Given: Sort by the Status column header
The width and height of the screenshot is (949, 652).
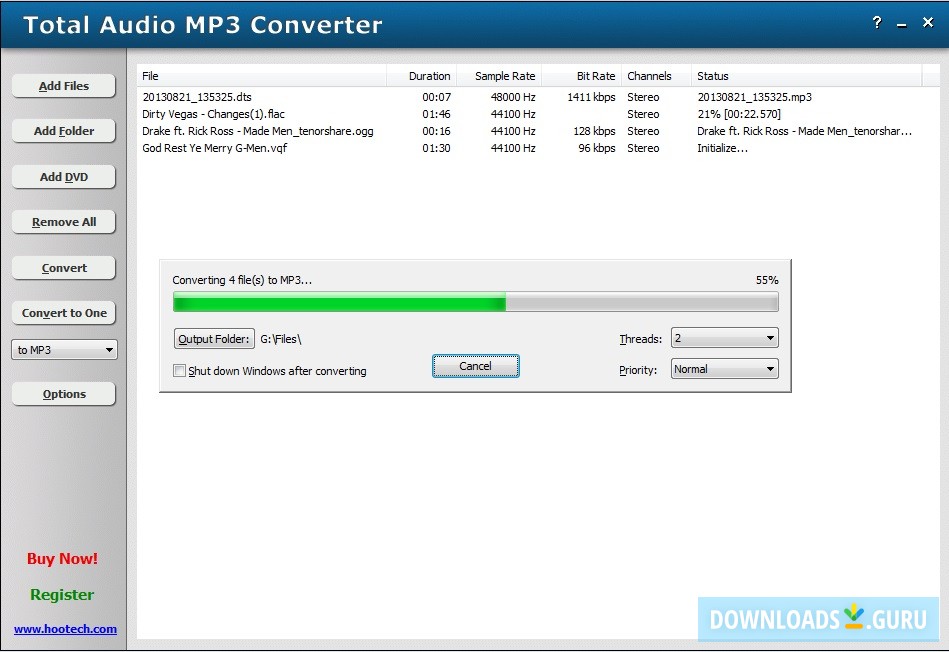Looking at the screenshot, I should click(x=806, y=76).
